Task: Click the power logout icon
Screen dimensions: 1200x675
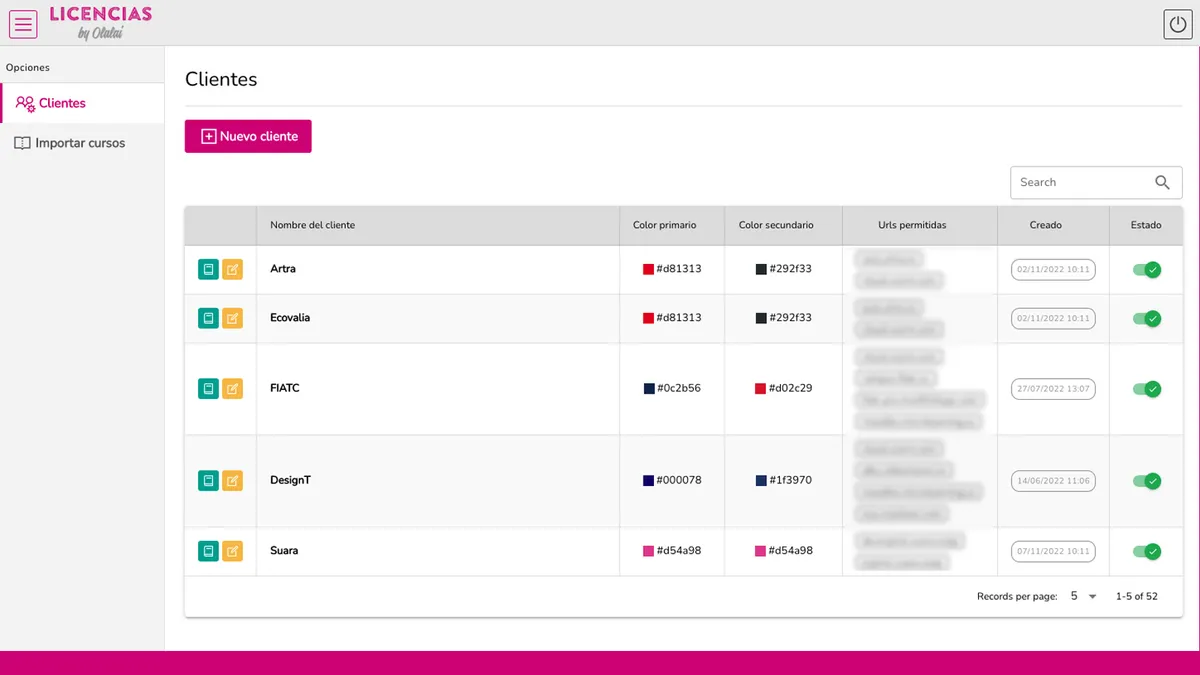Action: [x=1177, y=24]
